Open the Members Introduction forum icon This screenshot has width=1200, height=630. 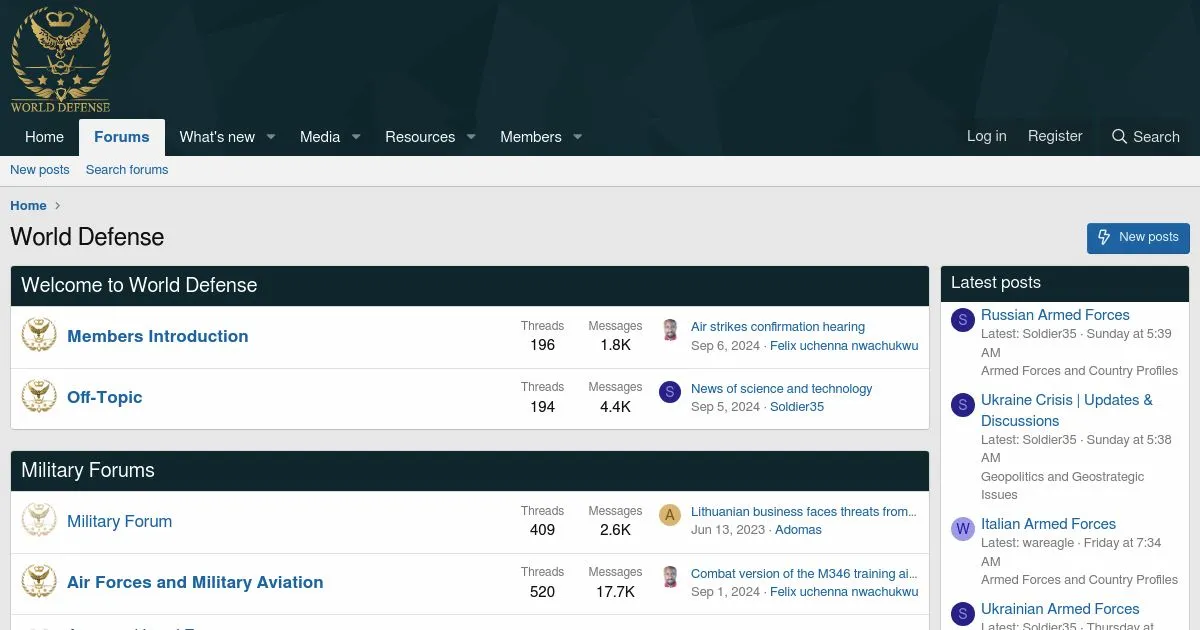39,336
